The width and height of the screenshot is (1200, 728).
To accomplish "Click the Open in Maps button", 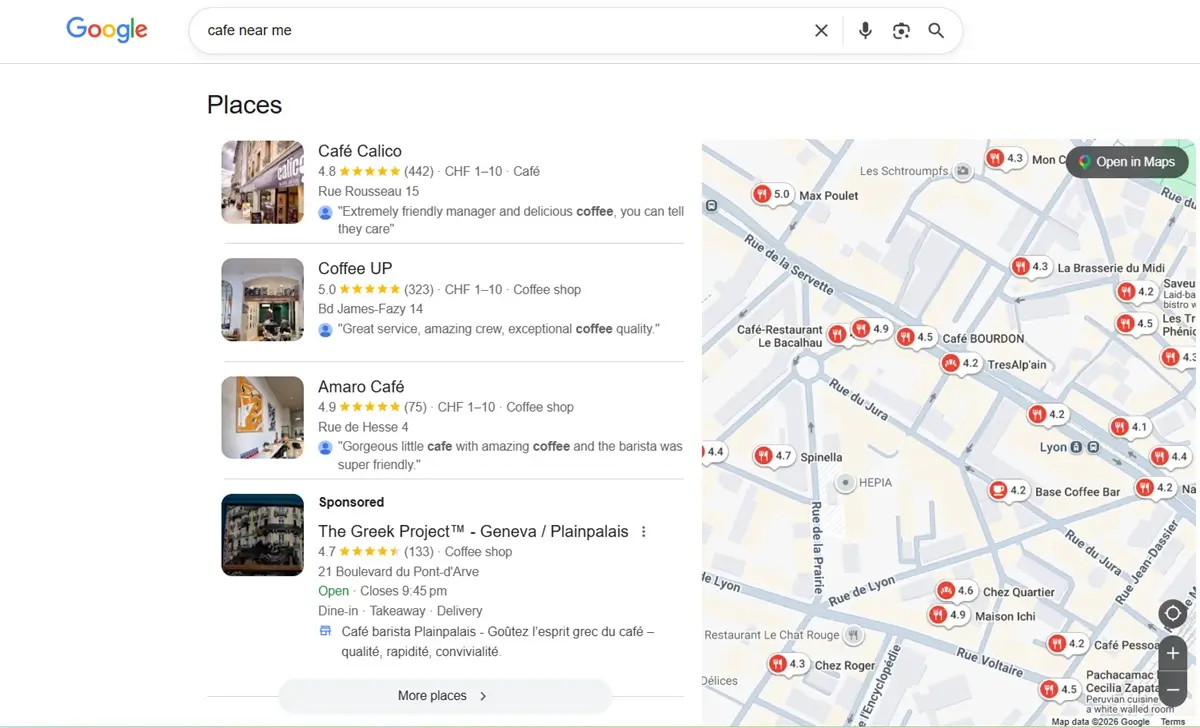I will [1127, 161].
